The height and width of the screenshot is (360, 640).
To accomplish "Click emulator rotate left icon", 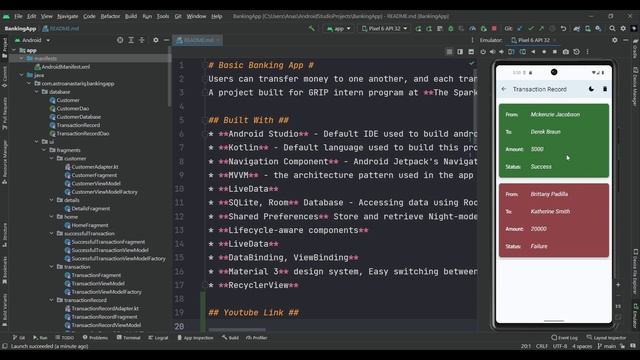I will [x=511, y=52].
